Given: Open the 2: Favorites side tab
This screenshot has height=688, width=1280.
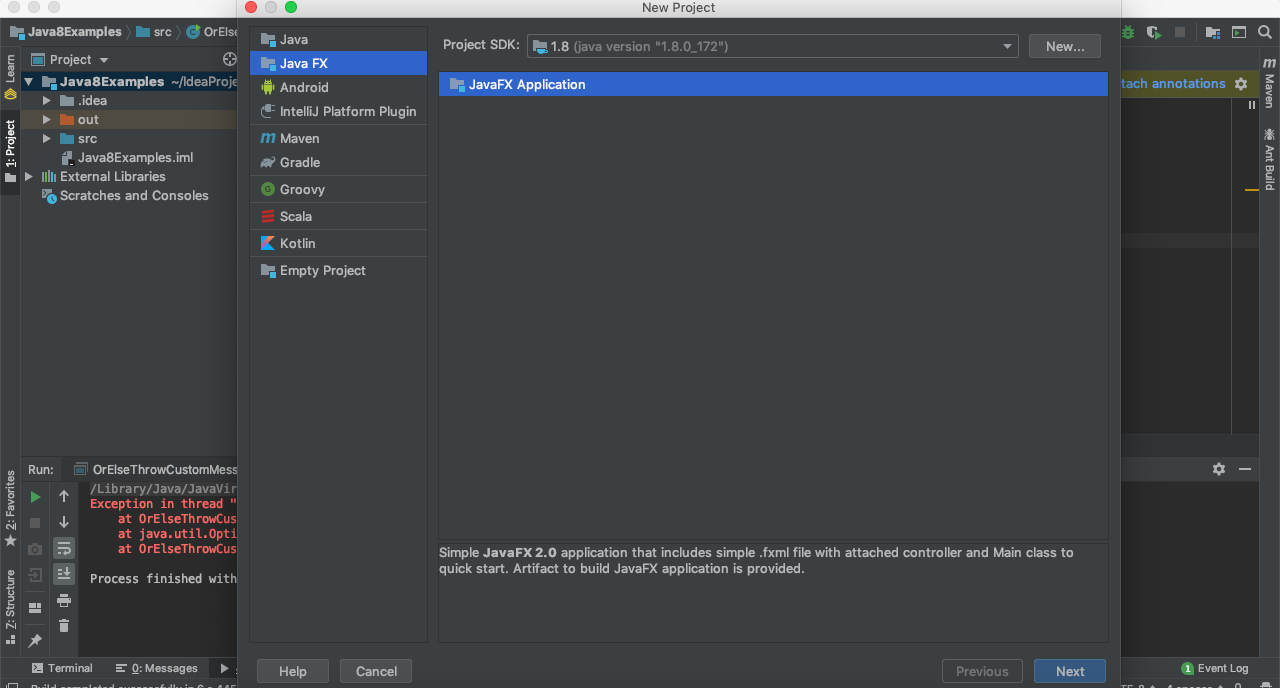Looking at the screenshot, I should point(10,507).
